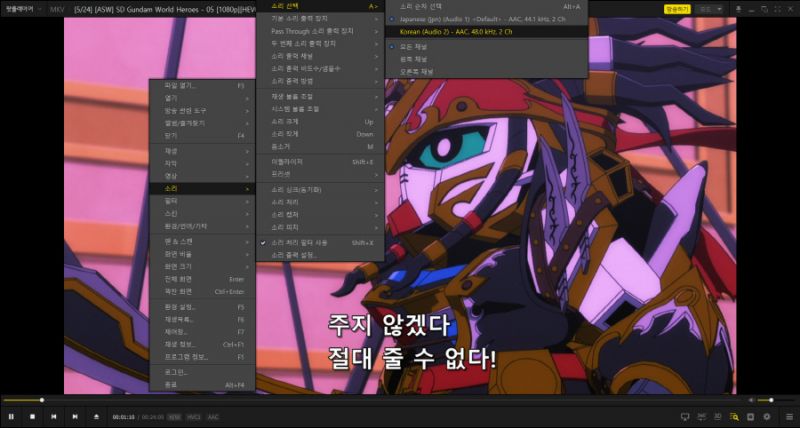Expand the 화면 비율 submenu
Screen dimensions: 800x428
tap(201, 254)
